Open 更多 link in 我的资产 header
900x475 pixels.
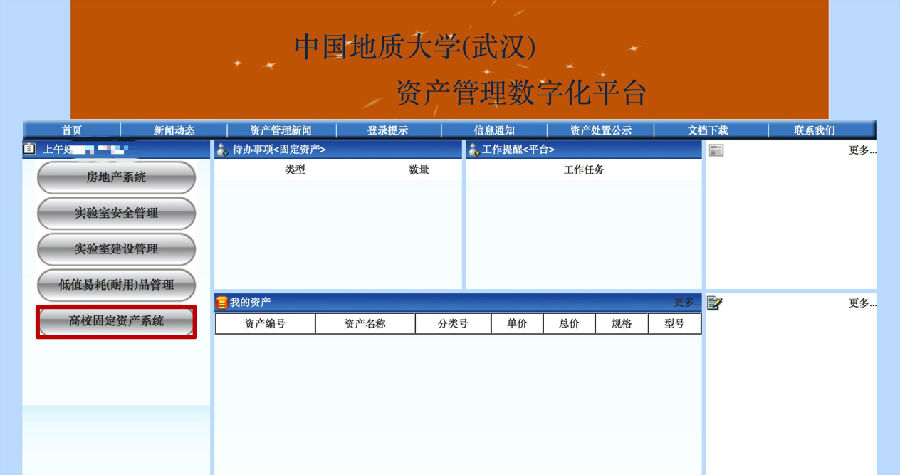coord(686,302)
